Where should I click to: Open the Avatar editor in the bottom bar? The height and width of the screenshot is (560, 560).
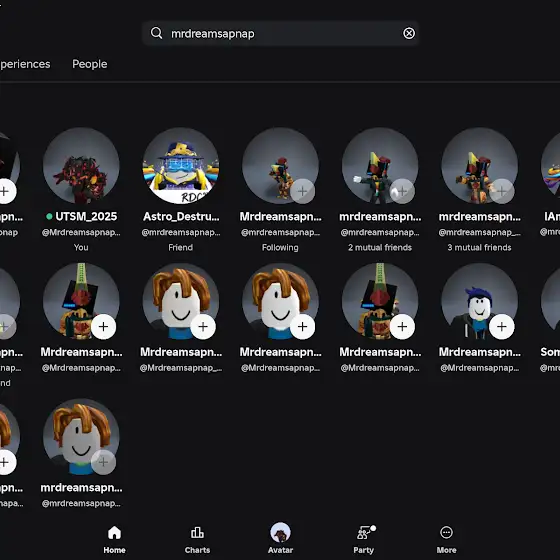point(280,539)
